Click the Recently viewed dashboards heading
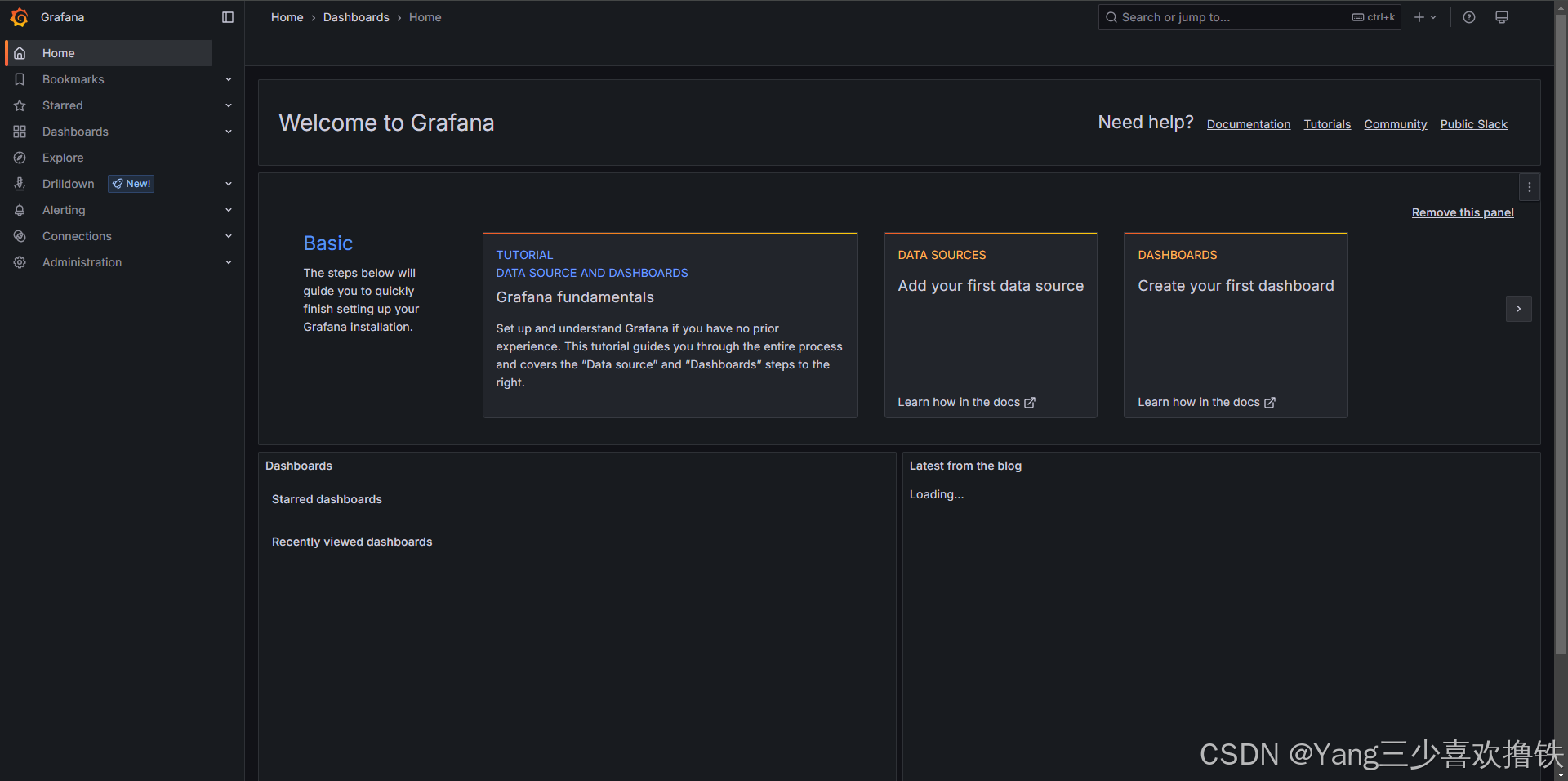 coord(352,542)
